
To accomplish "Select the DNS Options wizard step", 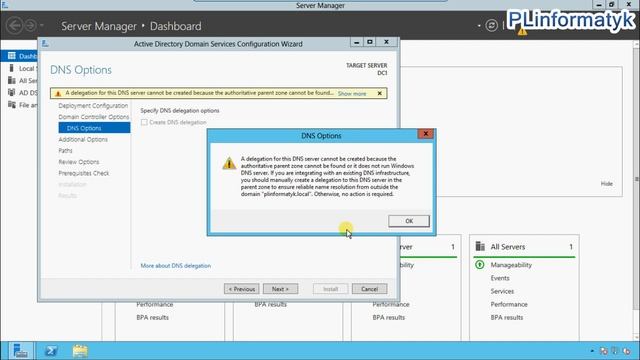I will pyautogui.click(x=94, y=128).
